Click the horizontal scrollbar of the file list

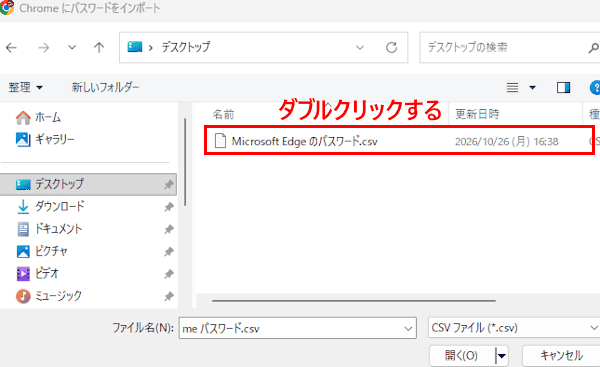click(x=354, y=301)
